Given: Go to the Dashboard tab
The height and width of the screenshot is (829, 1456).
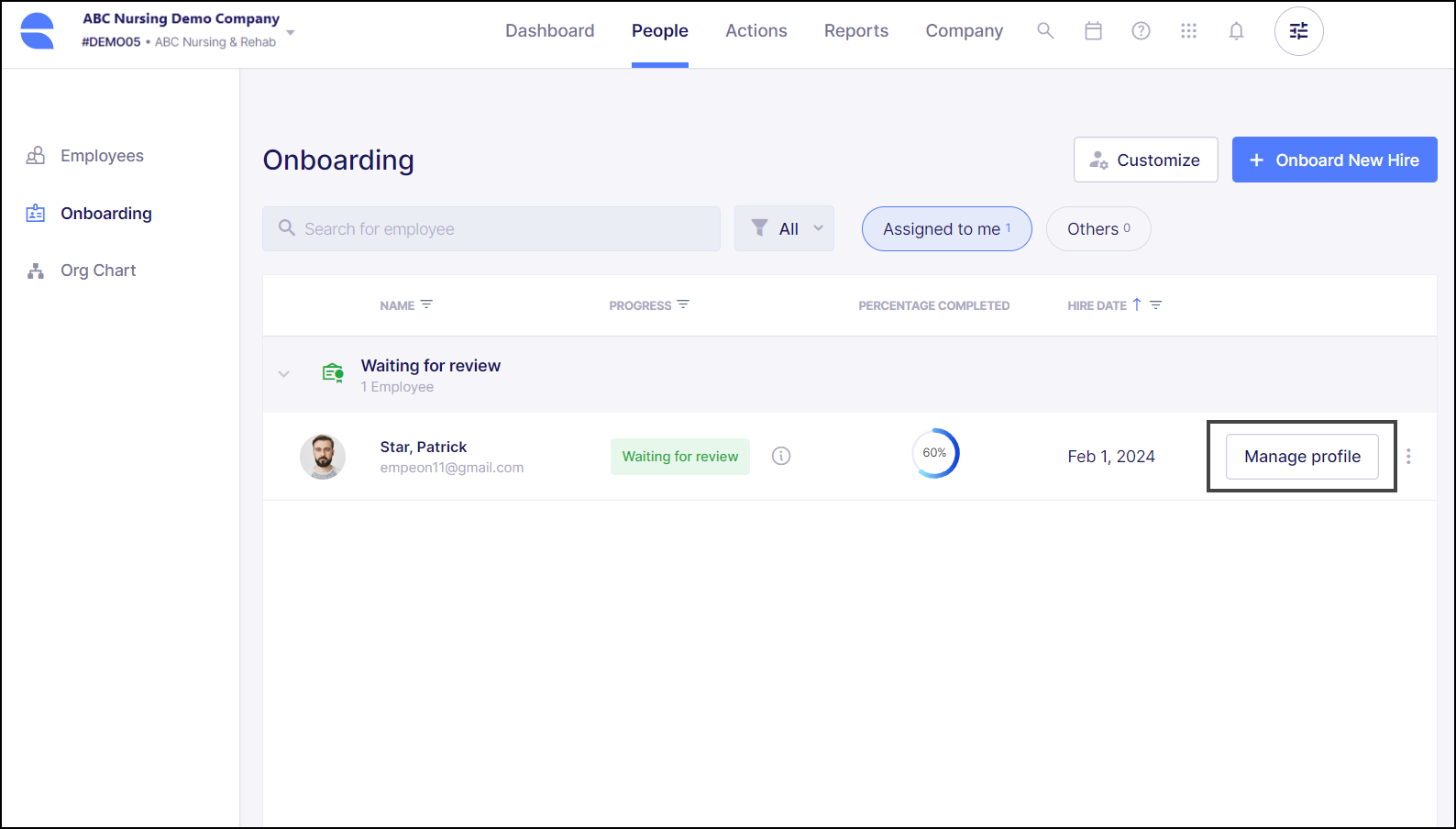Looking at the screenshot, I should coord(549,31).
